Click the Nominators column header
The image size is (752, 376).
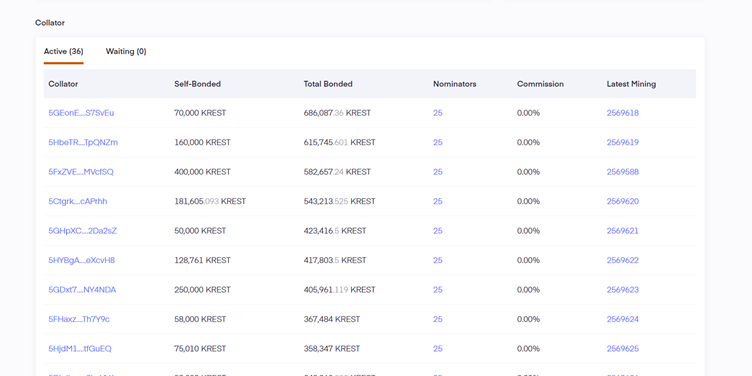(455, 84)
